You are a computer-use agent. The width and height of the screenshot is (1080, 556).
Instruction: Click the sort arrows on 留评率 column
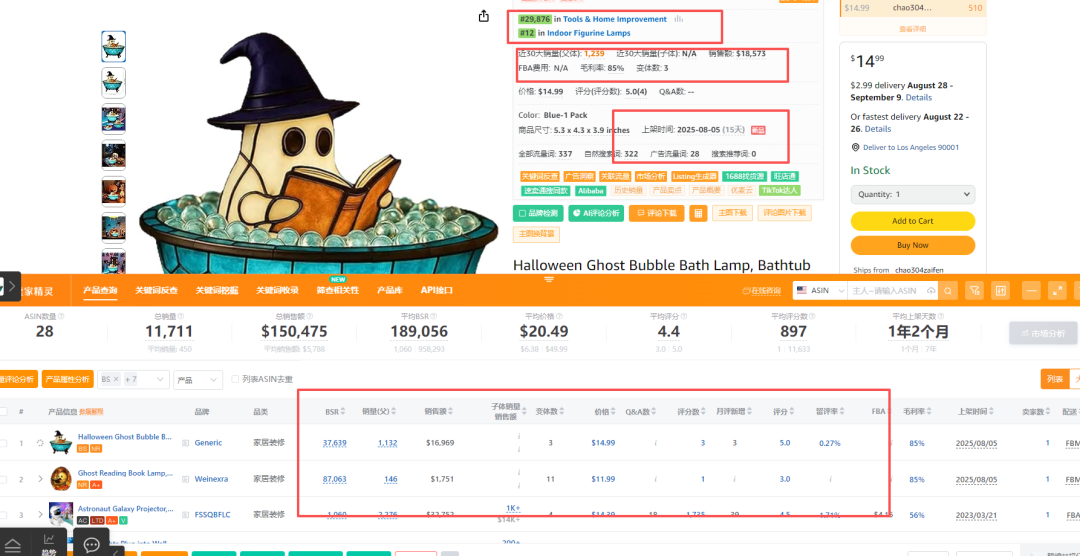[842, 411]
